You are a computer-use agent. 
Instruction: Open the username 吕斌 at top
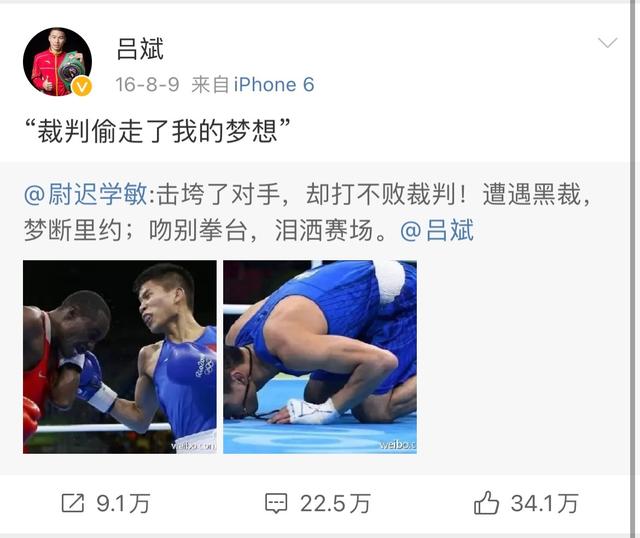click(140, 49)
